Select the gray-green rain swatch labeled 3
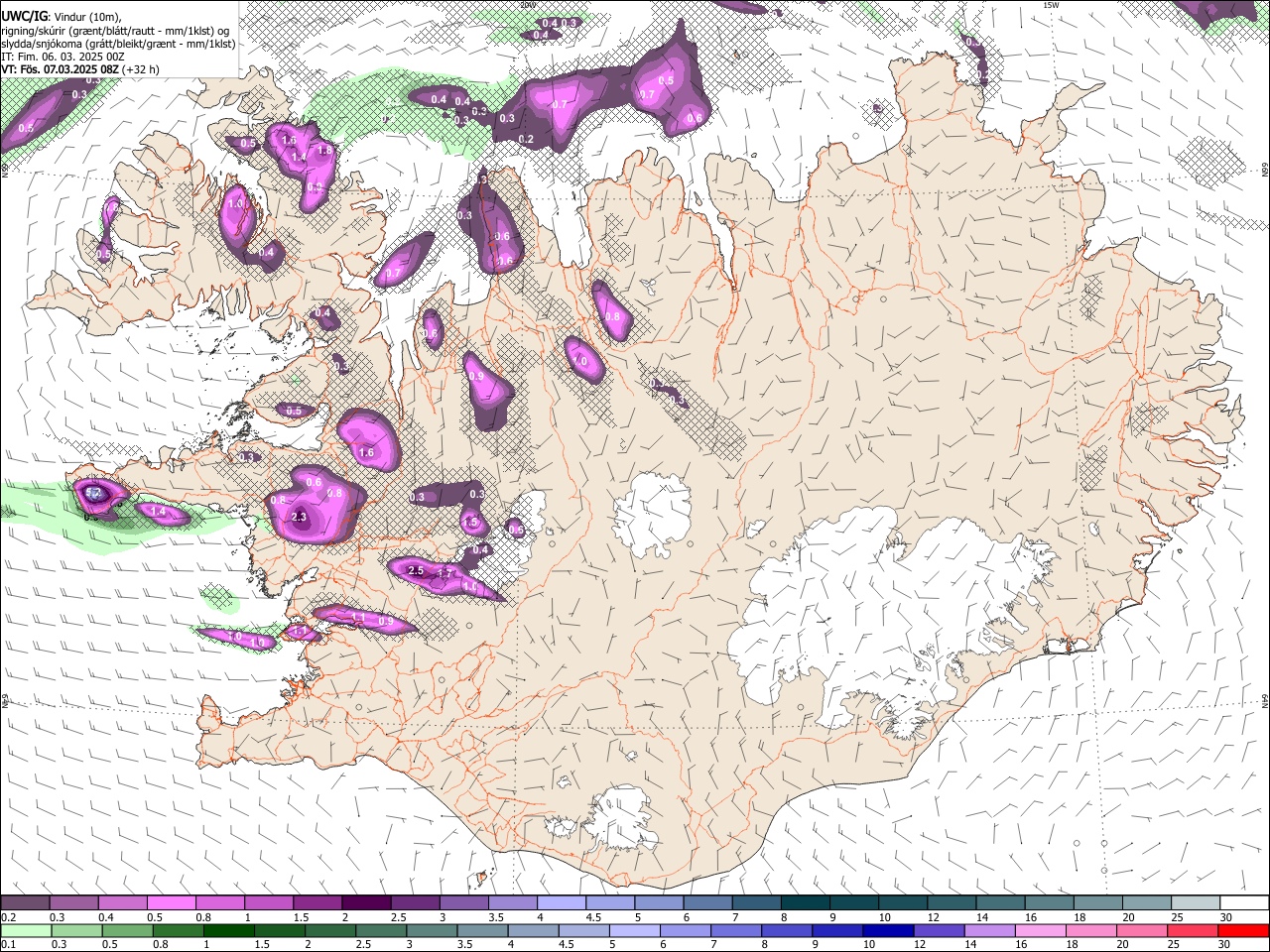This screenshot has width=1270, height=952. (x=432, y=930)
